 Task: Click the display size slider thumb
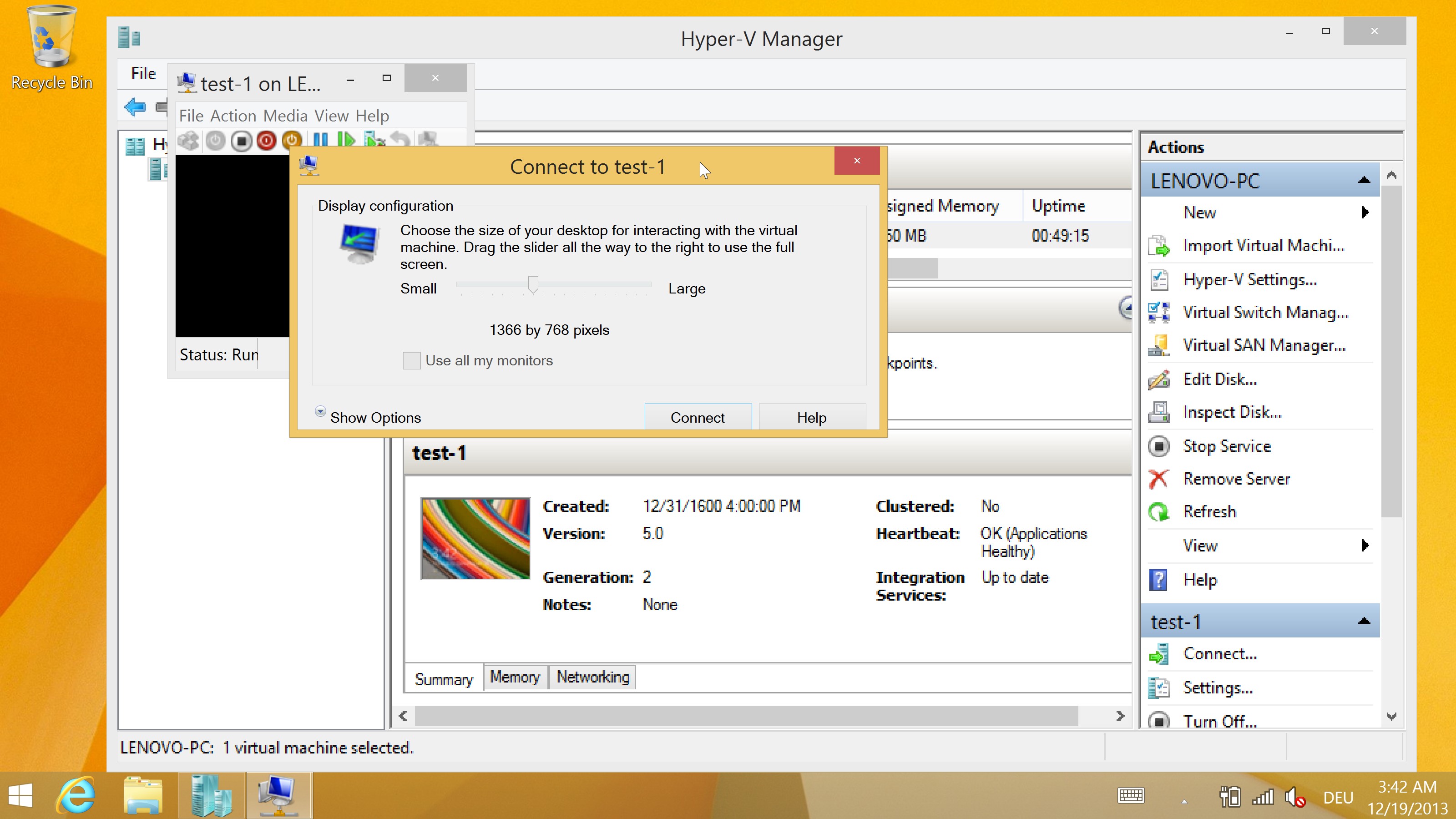click(533, 284)
